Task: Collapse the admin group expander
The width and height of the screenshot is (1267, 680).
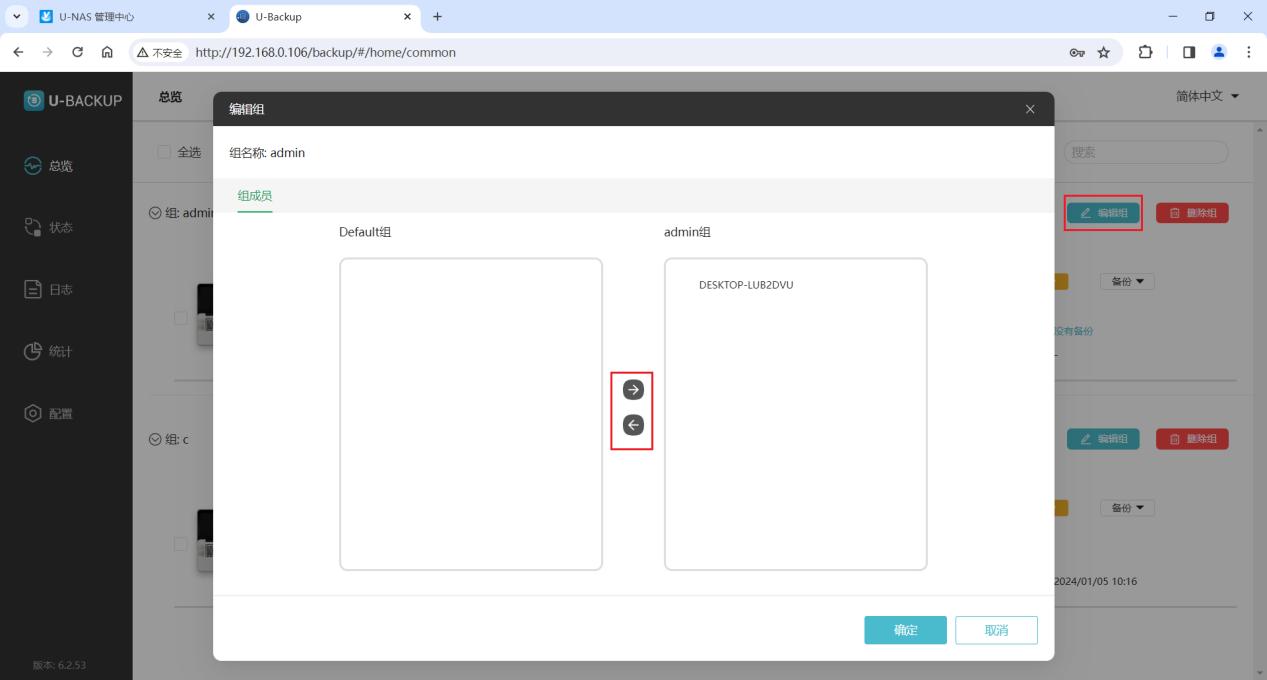Action: [x=155, y=212]
